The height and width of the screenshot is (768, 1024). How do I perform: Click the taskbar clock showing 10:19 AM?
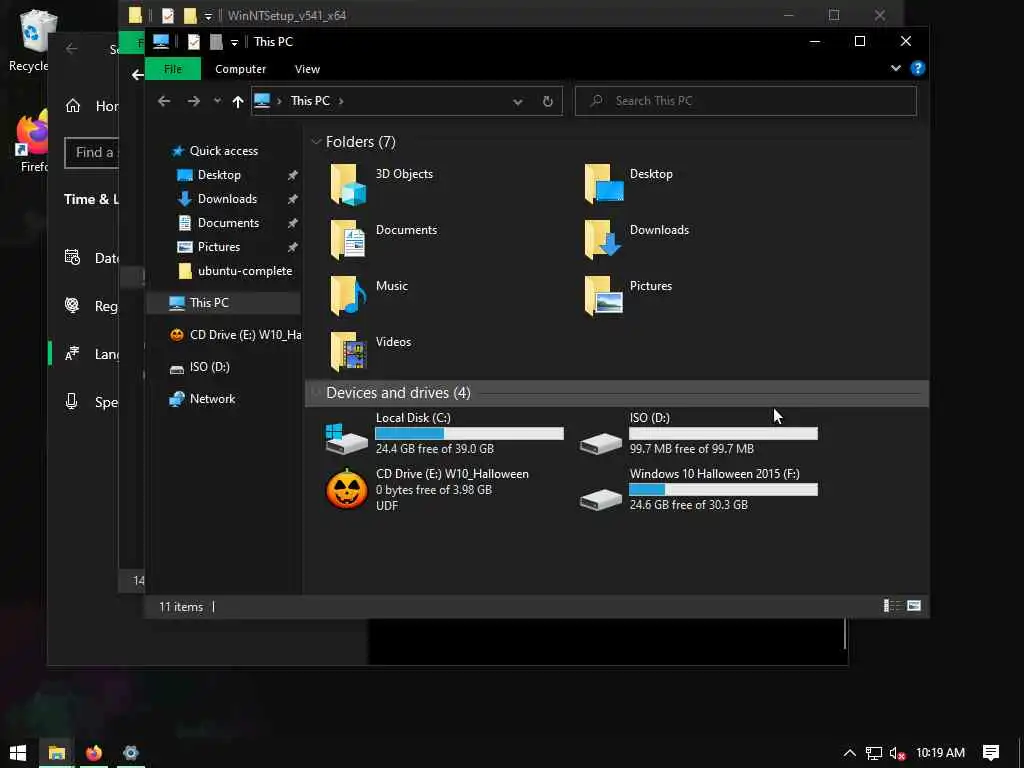940,753
